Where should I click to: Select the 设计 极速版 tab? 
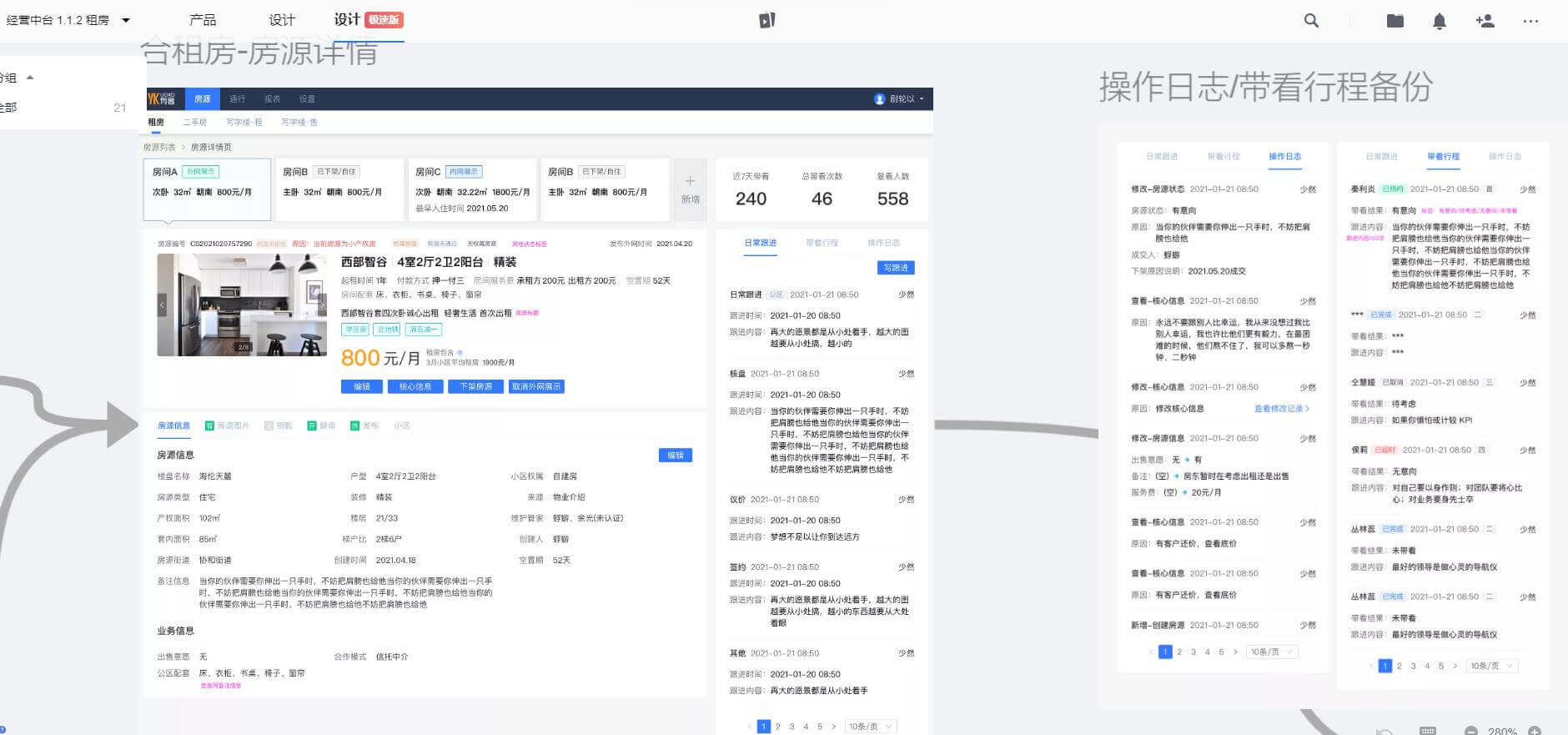tap(368, 20)
